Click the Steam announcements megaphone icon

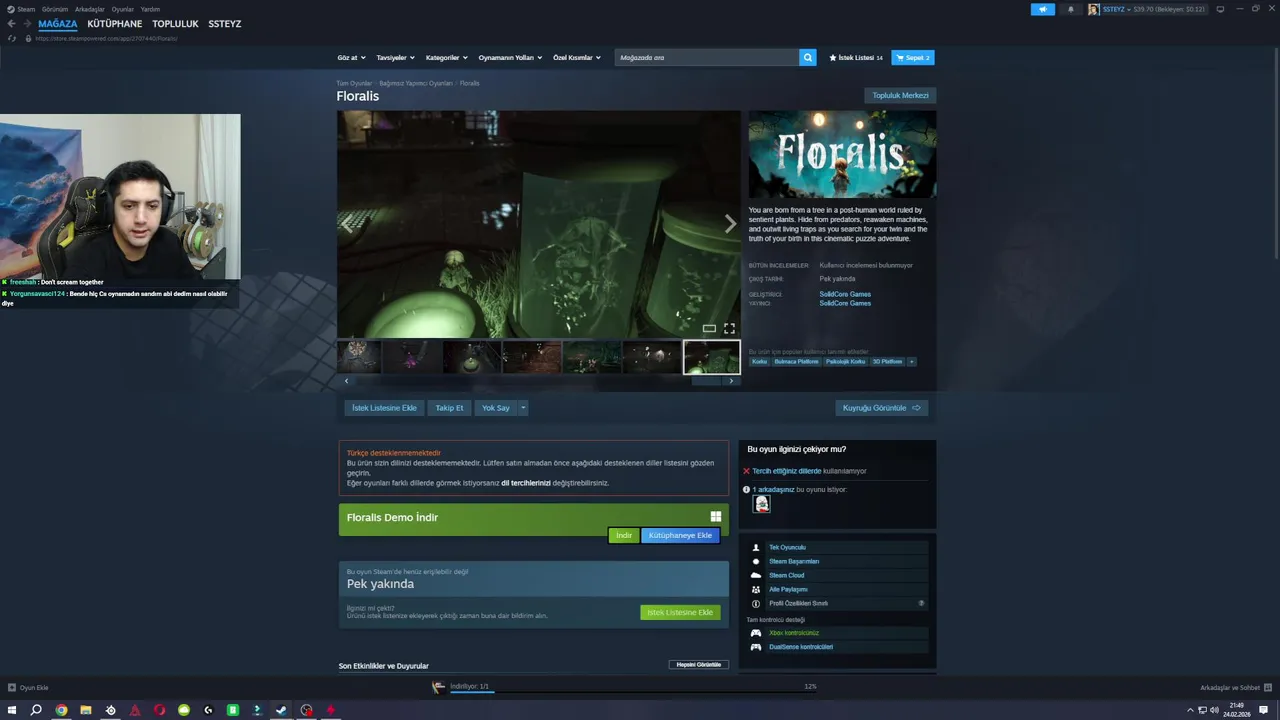[1042, 9]
